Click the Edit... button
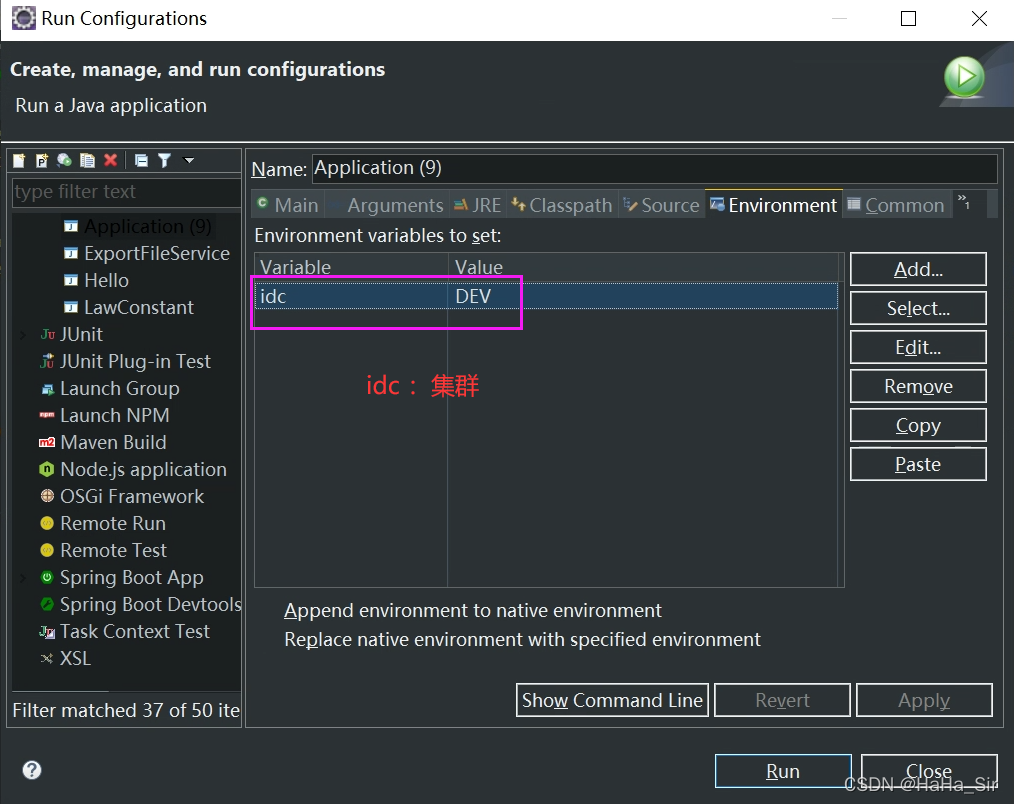Image resolution: width=1014 pixels, height=804 pixels. pos(918,347)
